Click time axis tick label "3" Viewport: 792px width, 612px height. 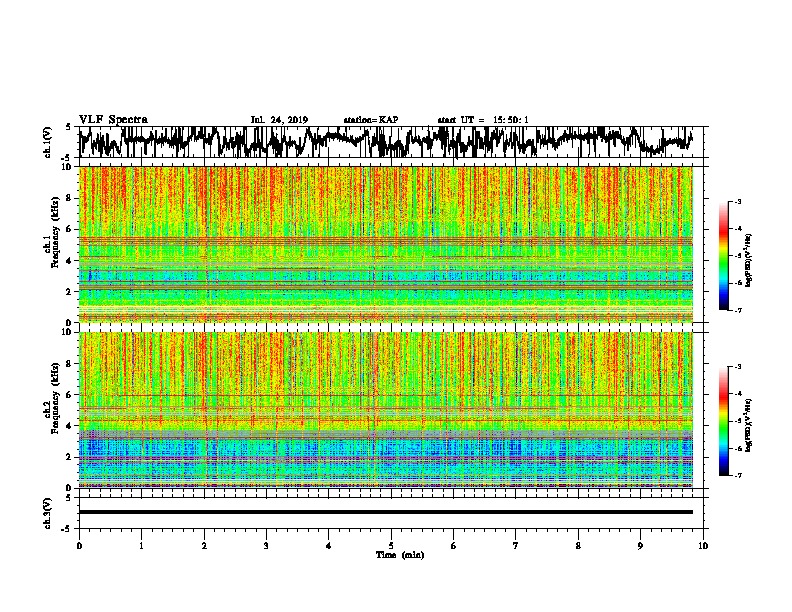point(266,545)
